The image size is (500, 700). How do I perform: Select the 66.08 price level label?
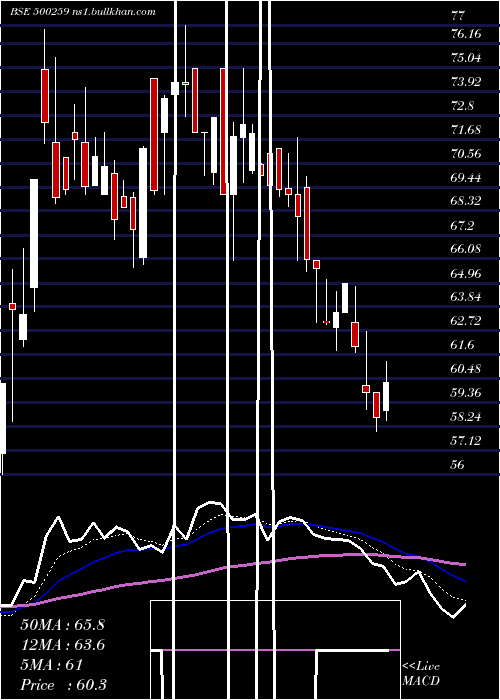point(466,249)
